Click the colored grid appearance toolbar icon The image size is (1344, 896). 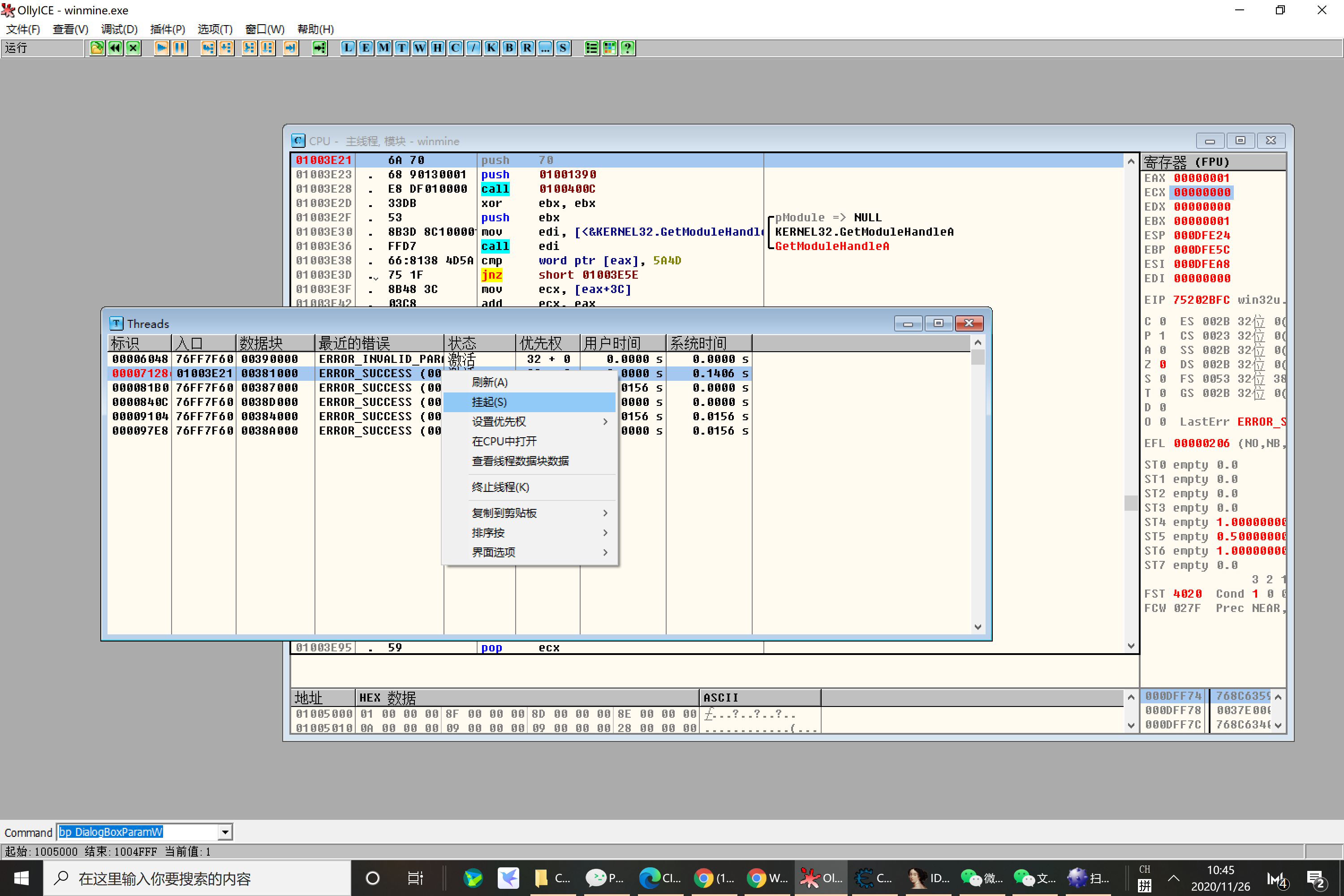click(610, 48)
